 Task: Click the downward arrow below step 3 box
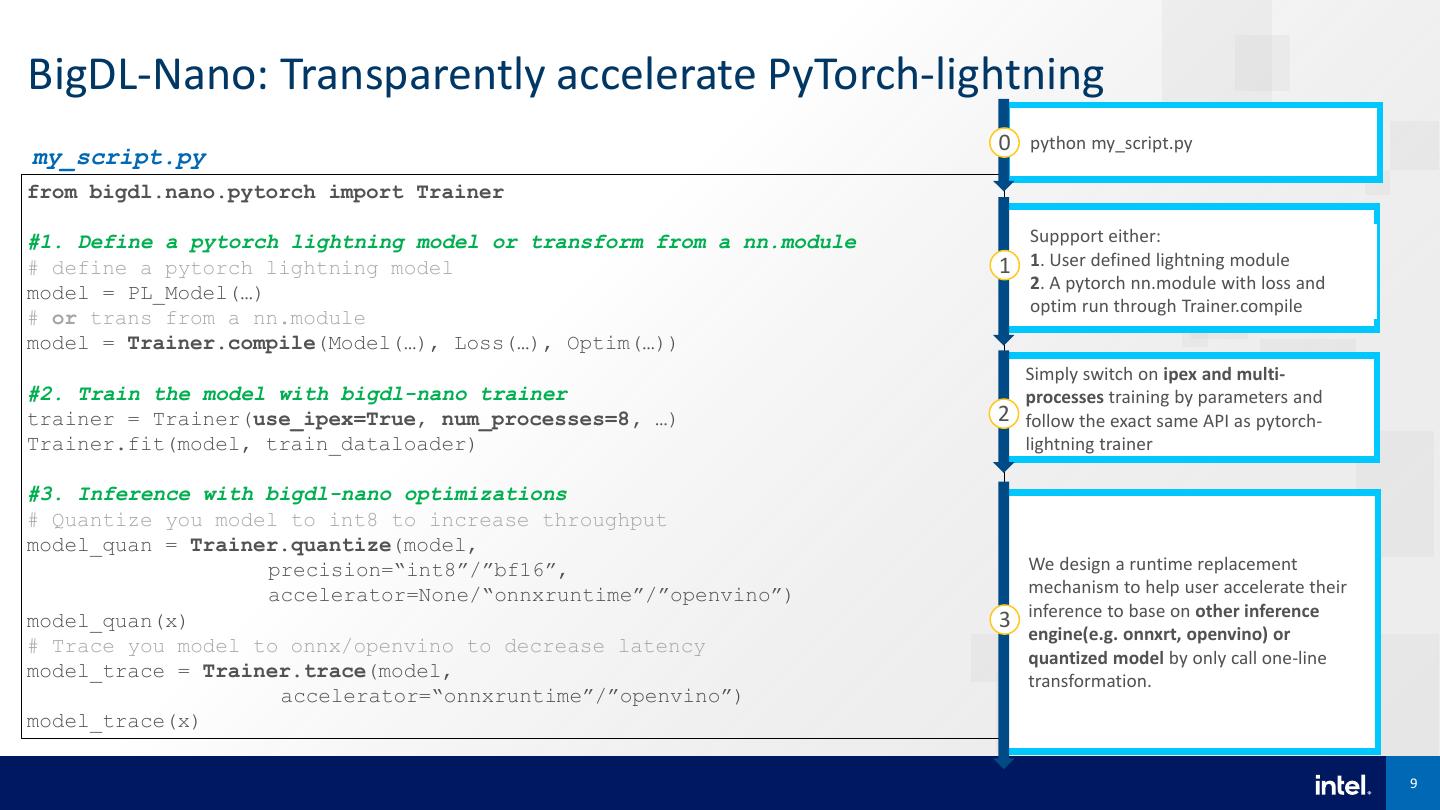[x=1004, y=763]
